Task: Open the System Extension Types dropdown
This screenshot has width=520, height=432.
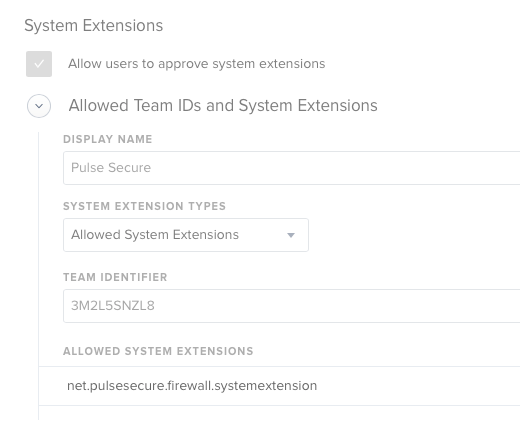Action: pyautogui.click(x=186, y=235)
